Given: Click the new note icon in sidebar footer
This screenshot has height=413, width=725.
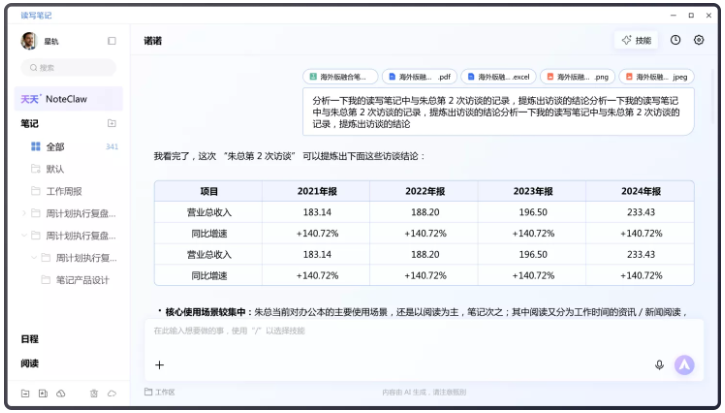Looking at the screenshot, I should click(43, 394).
